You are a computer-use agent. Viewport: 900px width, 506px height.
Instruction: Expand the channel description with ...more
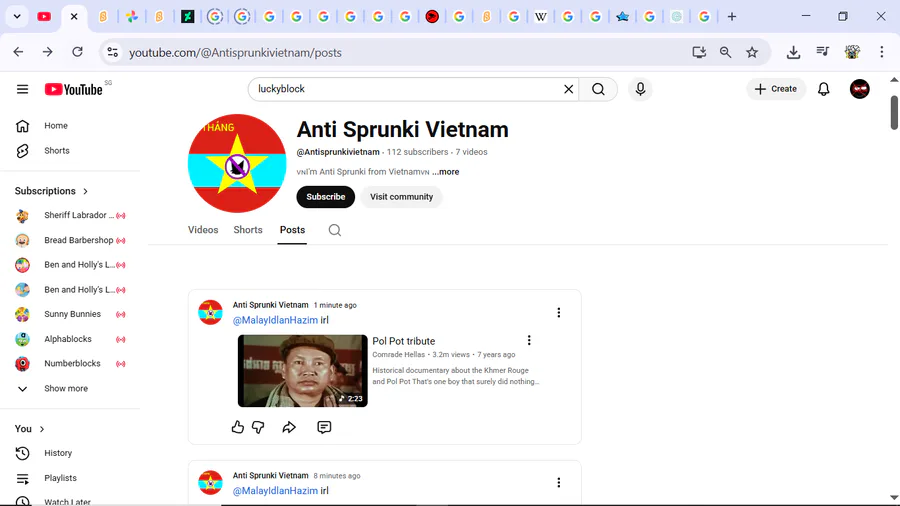pyautogui.click(x=446, y=172)
